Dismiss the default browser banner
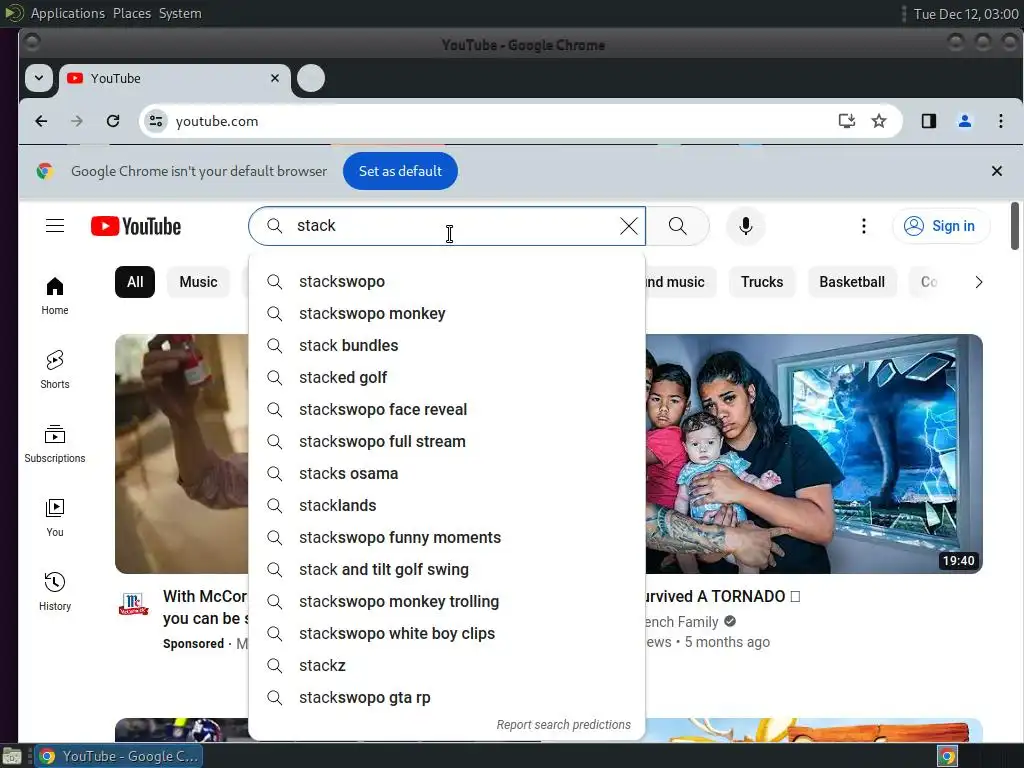This screenshot has height=768, width=1024. tap(997, 171)
